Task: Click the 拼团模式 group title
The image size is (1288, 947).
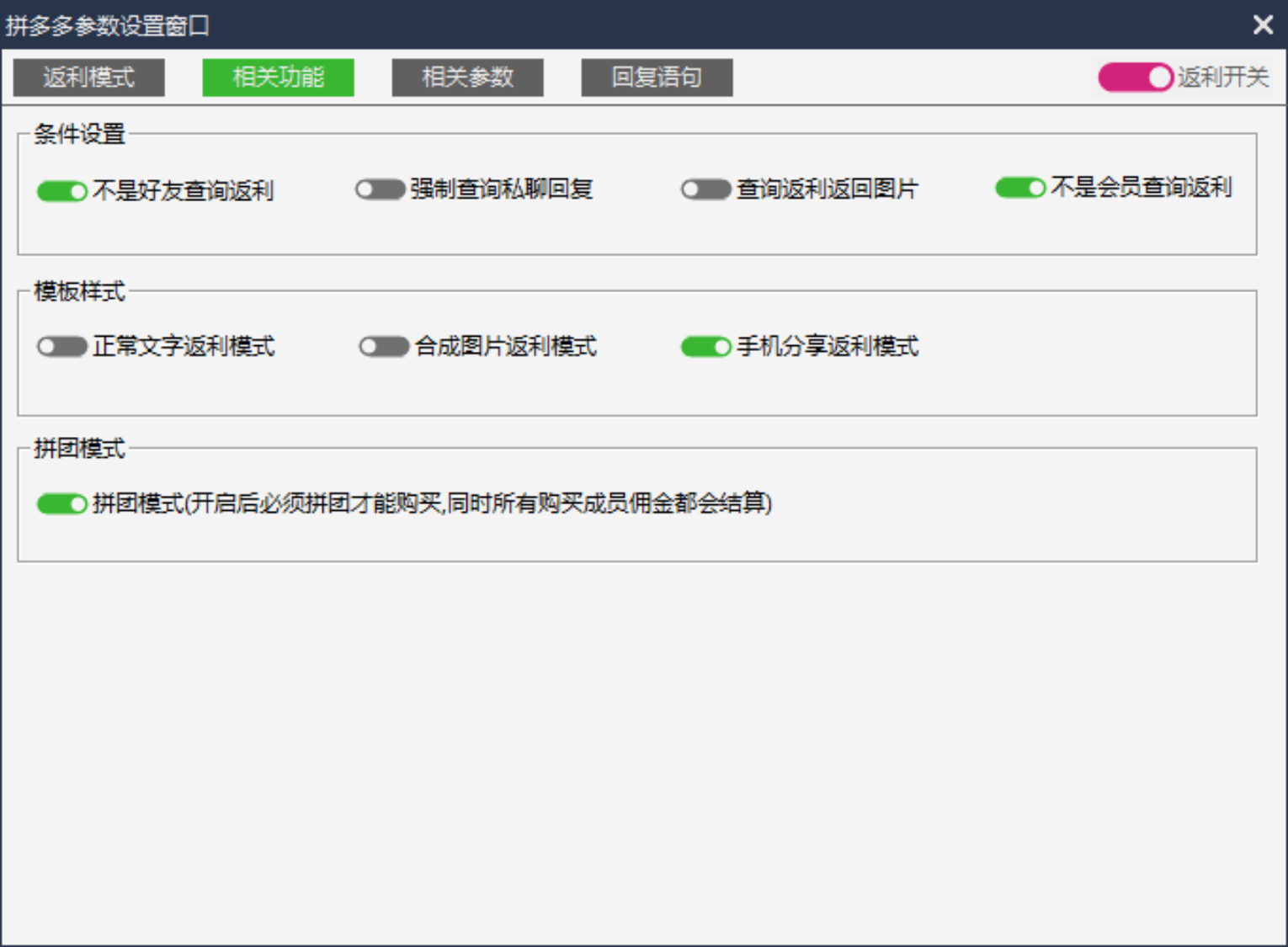Action: pyautogui.click(x=79, y=448)
